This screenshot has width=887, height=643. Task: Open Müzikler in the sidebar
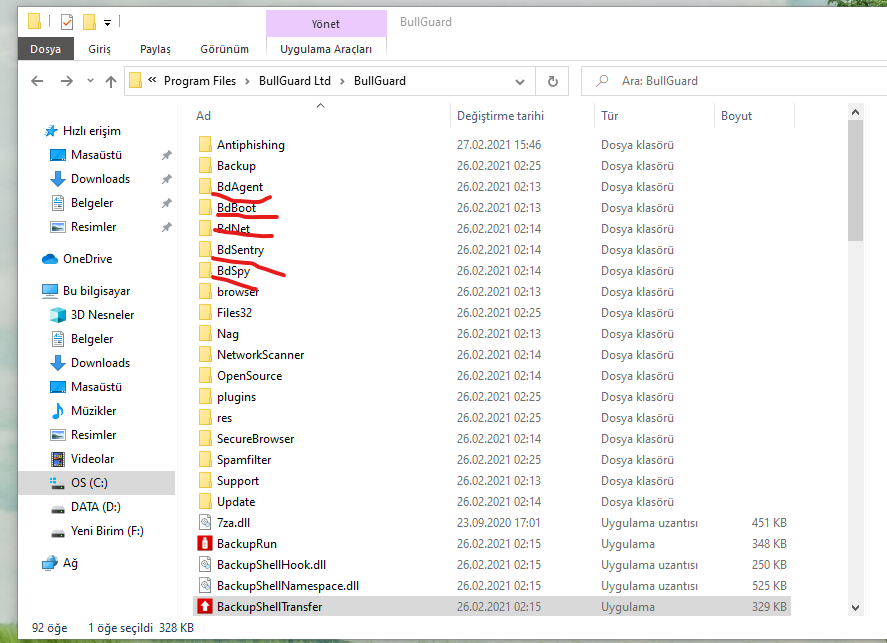click(93, 411)
